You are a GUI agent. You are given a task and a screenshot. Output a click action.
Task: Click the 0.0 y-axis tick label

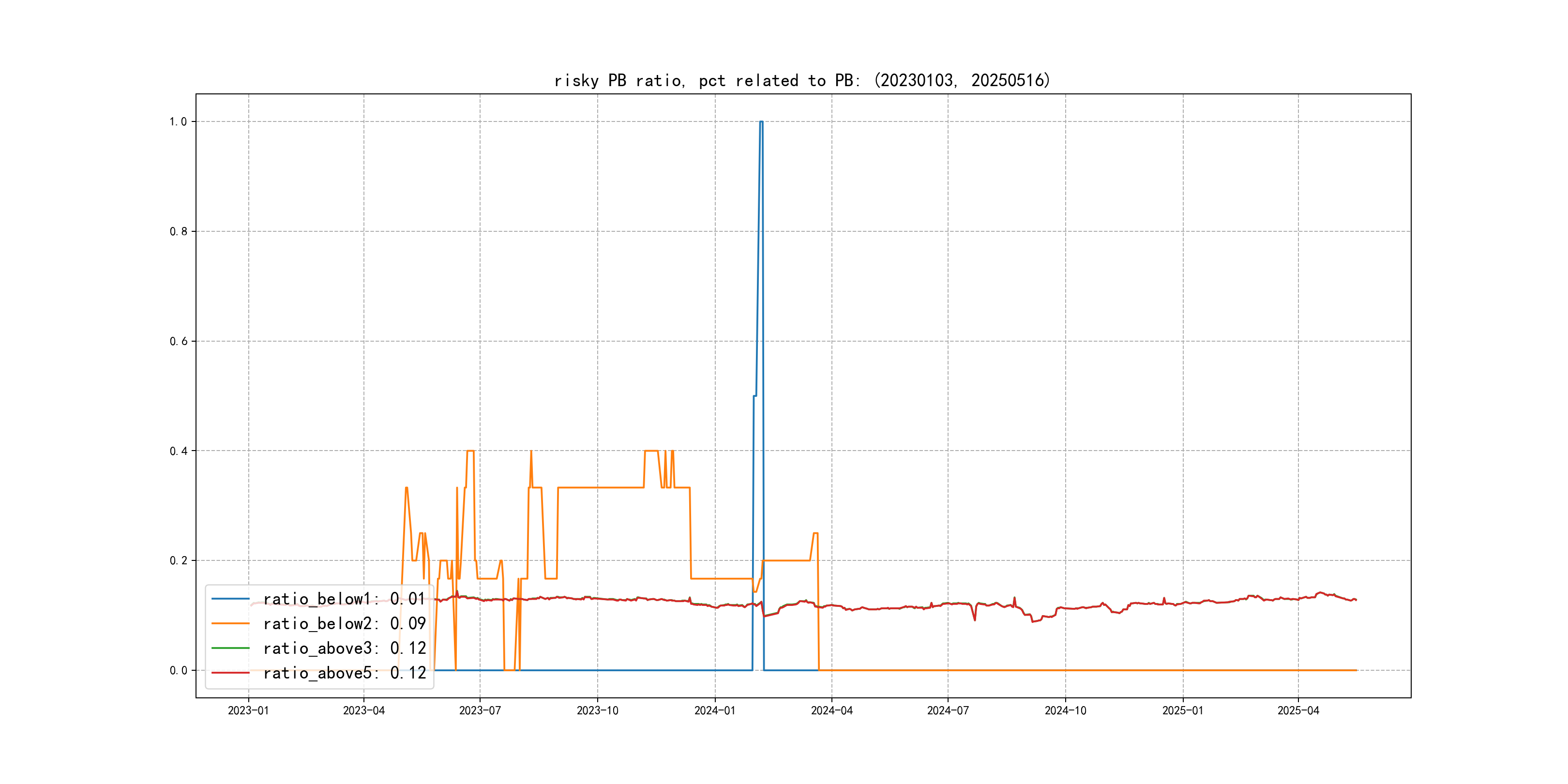pyautogui.click(x=178, y=670)
